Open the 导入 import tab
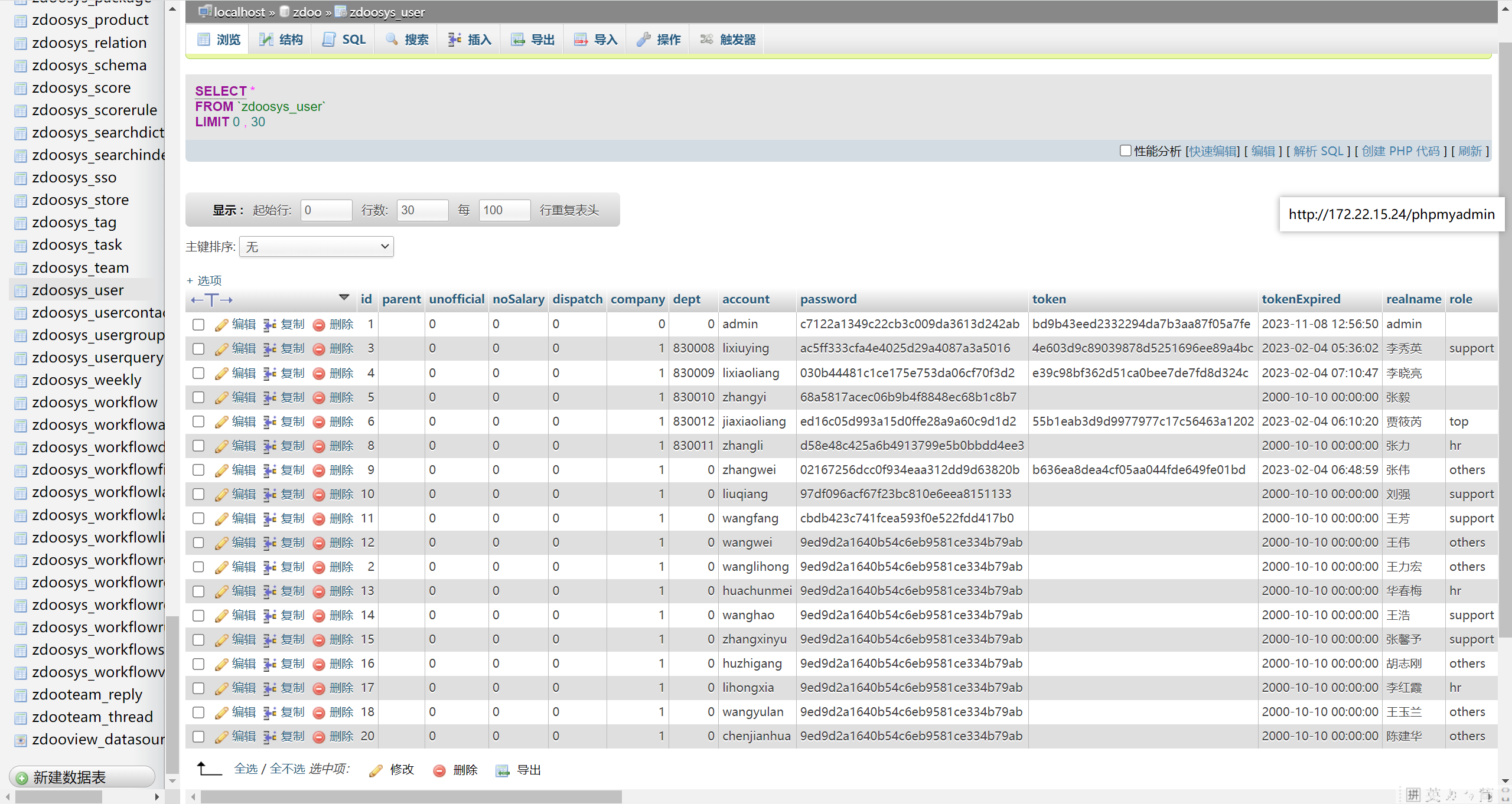The image size is (1512, 804). tap(596, 40)
